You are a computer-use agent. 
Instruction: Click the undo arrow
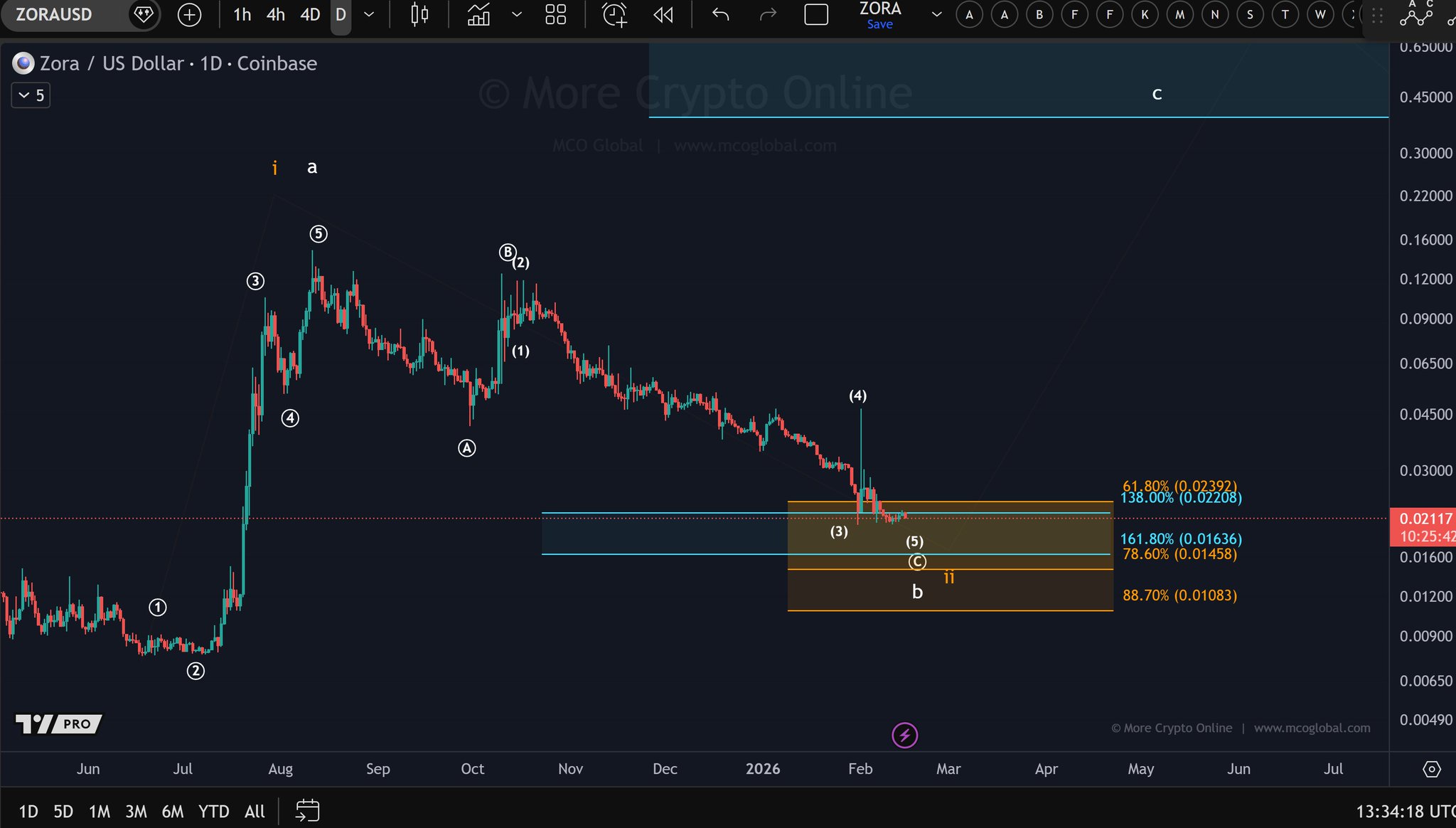click(x=720, y=14)
